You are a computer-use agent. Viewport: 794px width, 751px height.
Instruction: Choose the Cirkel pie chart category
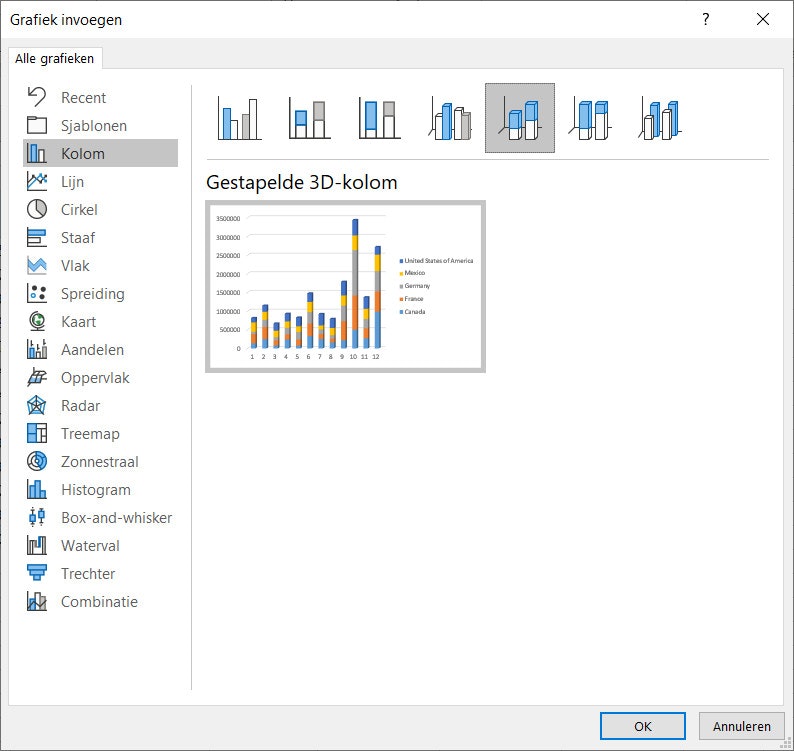(x=100, y=209)
